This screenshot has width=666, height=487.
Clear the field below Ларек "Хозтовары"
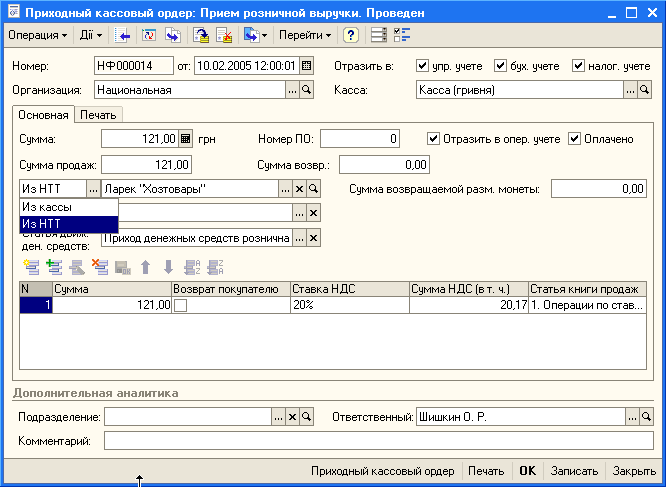(x=313, y=213)
